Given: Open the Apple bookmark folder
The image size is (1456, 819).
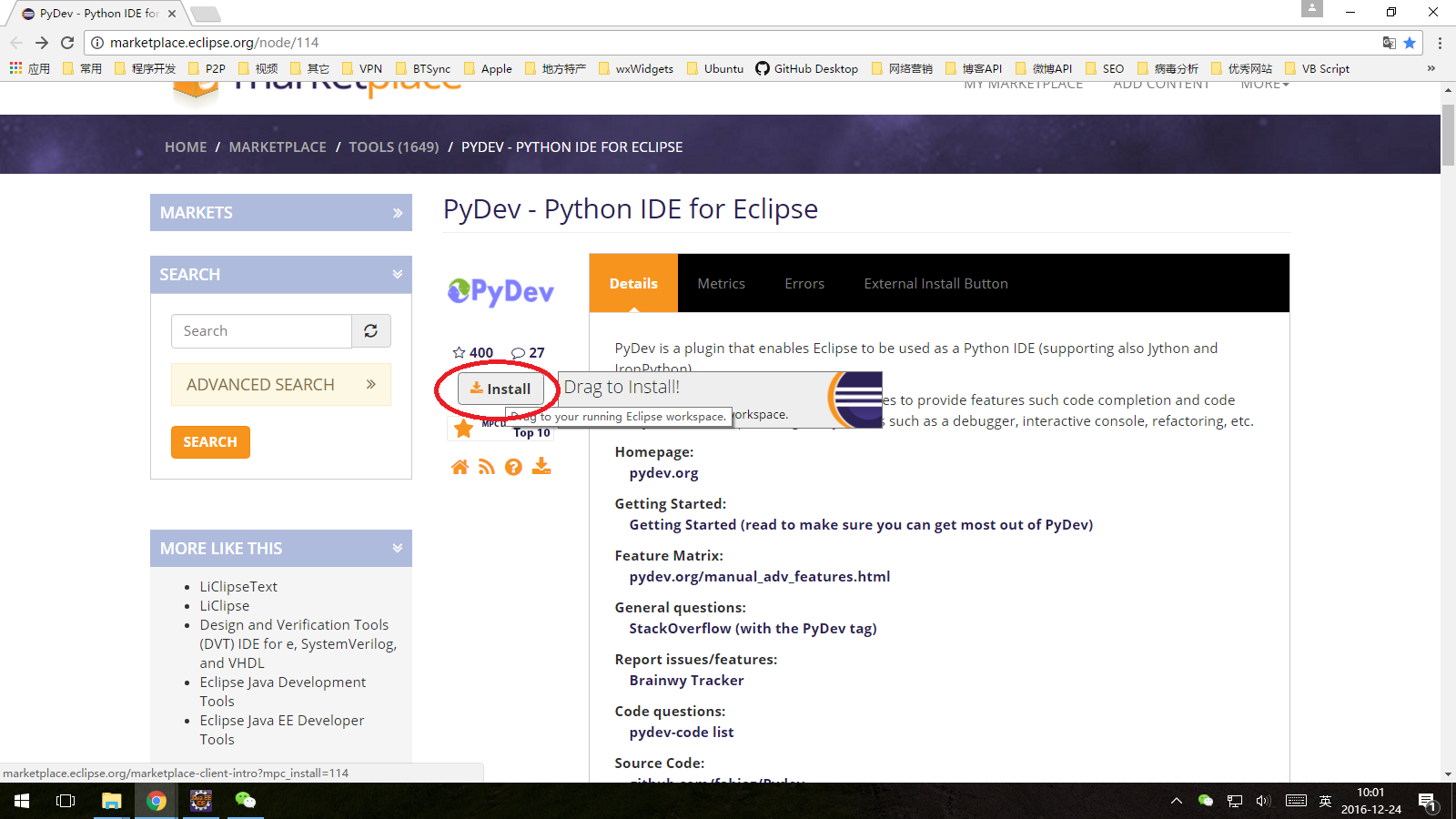Looking at the screenshot, I should pos(488,68).
